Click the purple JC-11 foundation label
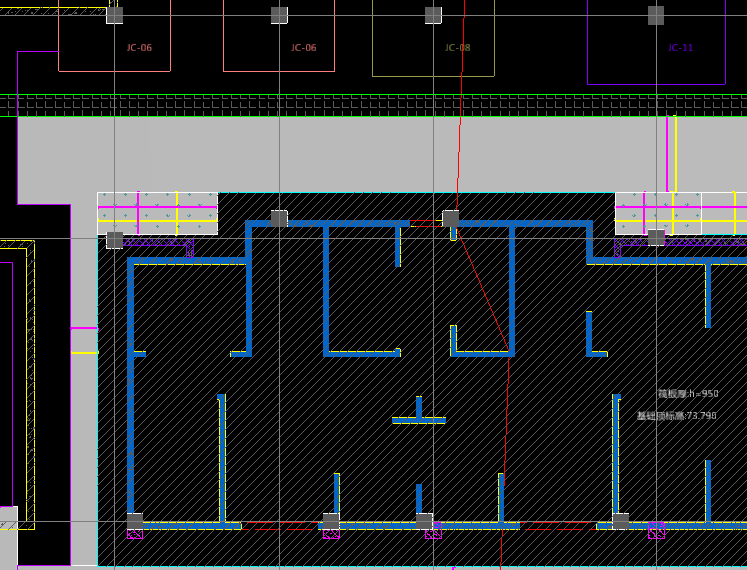Screen dimensions: 747x570 click(x=680, y=48)
